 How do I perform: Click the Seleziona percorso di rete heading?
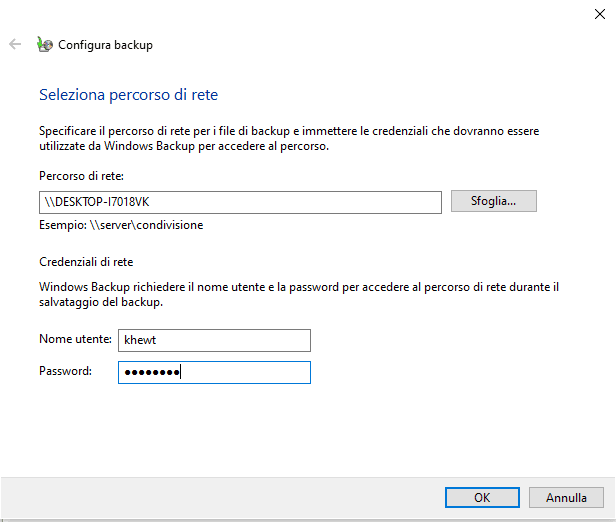point(128,95)
